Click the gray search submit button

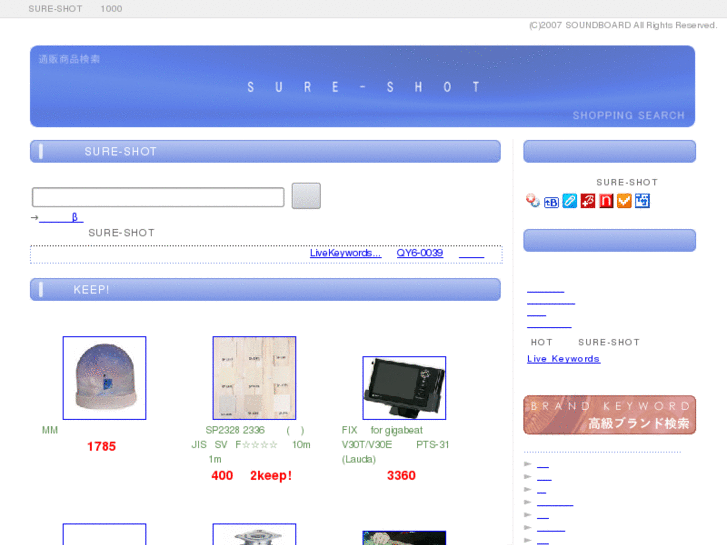[x=306, y=196]
